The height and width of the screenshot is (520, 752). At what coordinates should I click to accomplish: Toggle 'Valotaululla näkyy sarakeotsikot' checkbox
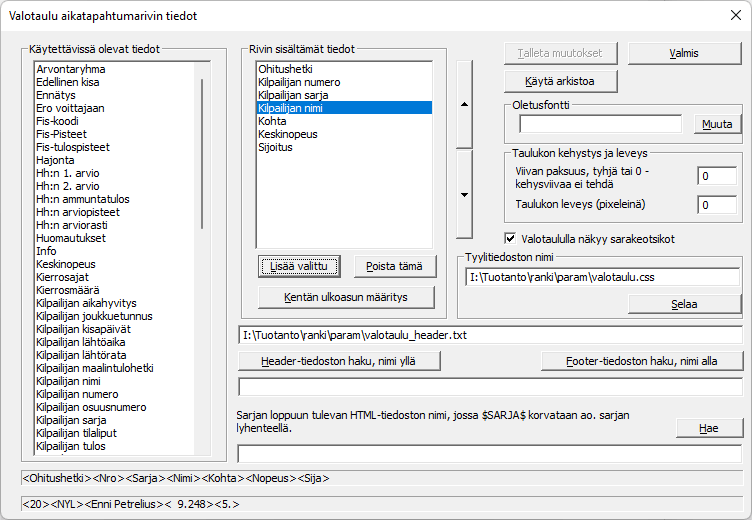tap(510, 239)
